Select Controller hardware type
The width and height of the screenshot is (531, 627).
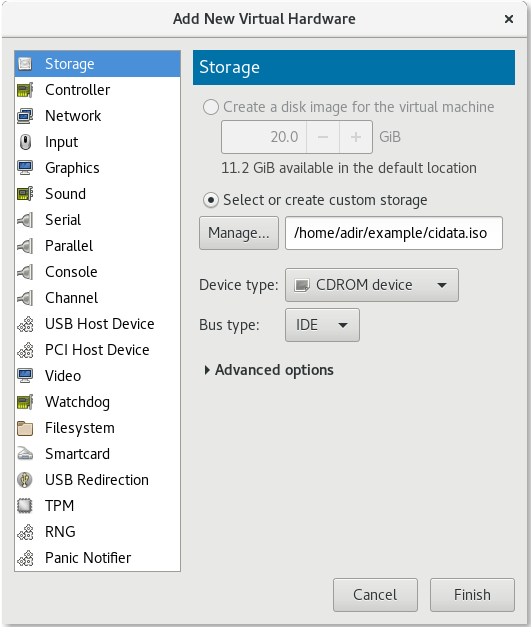(x=98, y=90)
